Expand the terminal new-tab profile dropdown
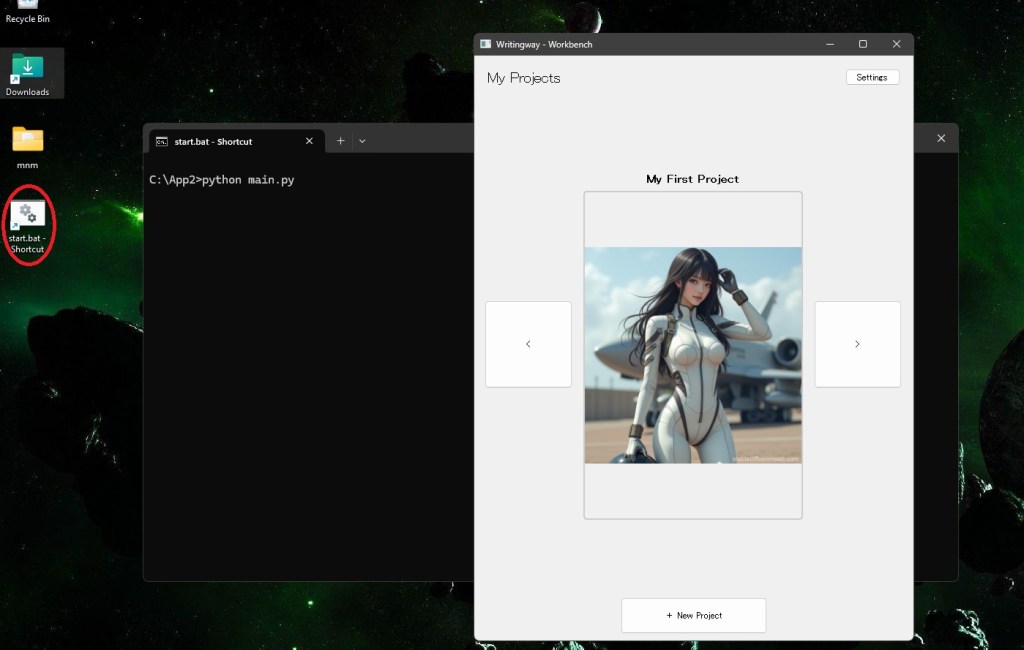 (x=362, y=141)
